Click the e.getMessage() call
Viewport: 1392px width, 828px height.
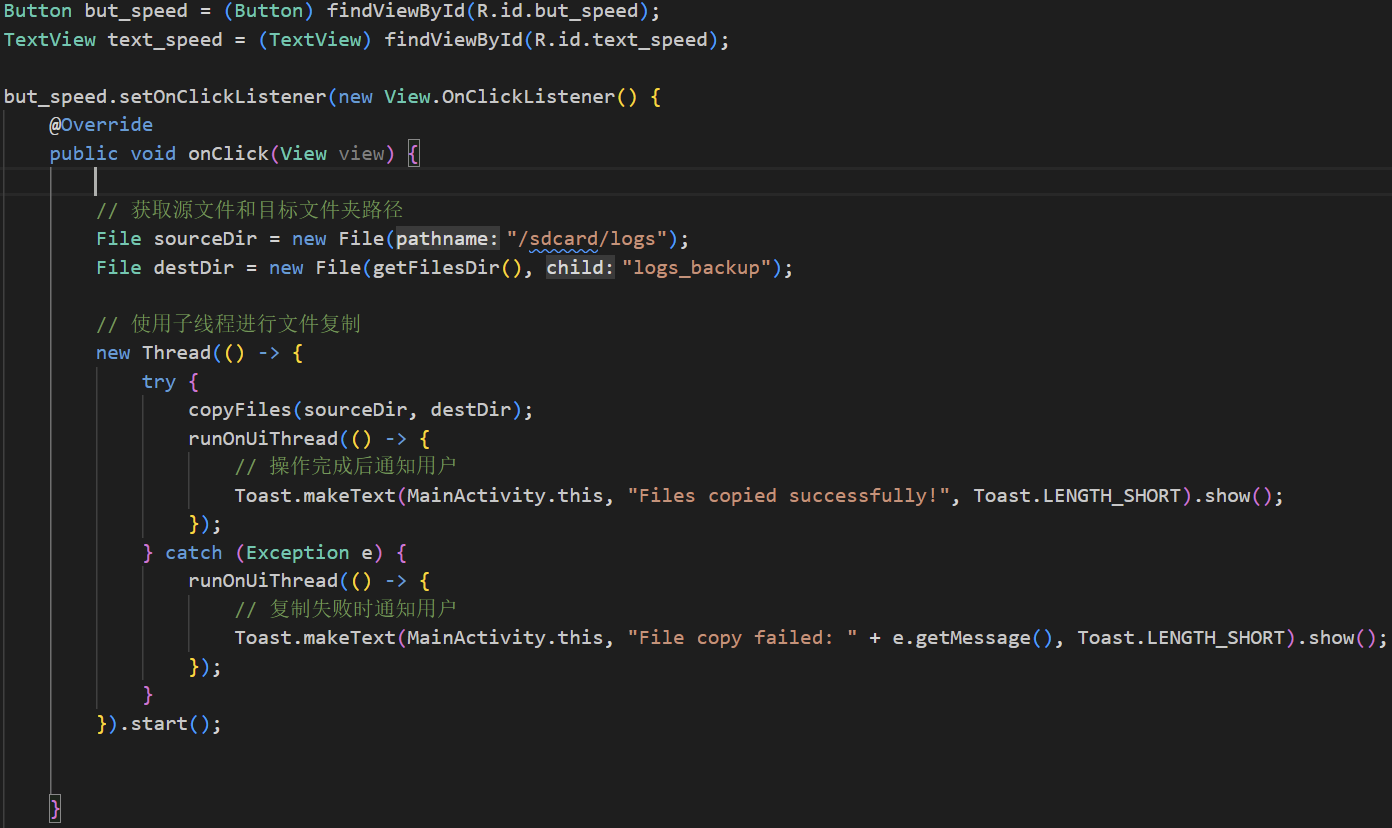(973, 638)
